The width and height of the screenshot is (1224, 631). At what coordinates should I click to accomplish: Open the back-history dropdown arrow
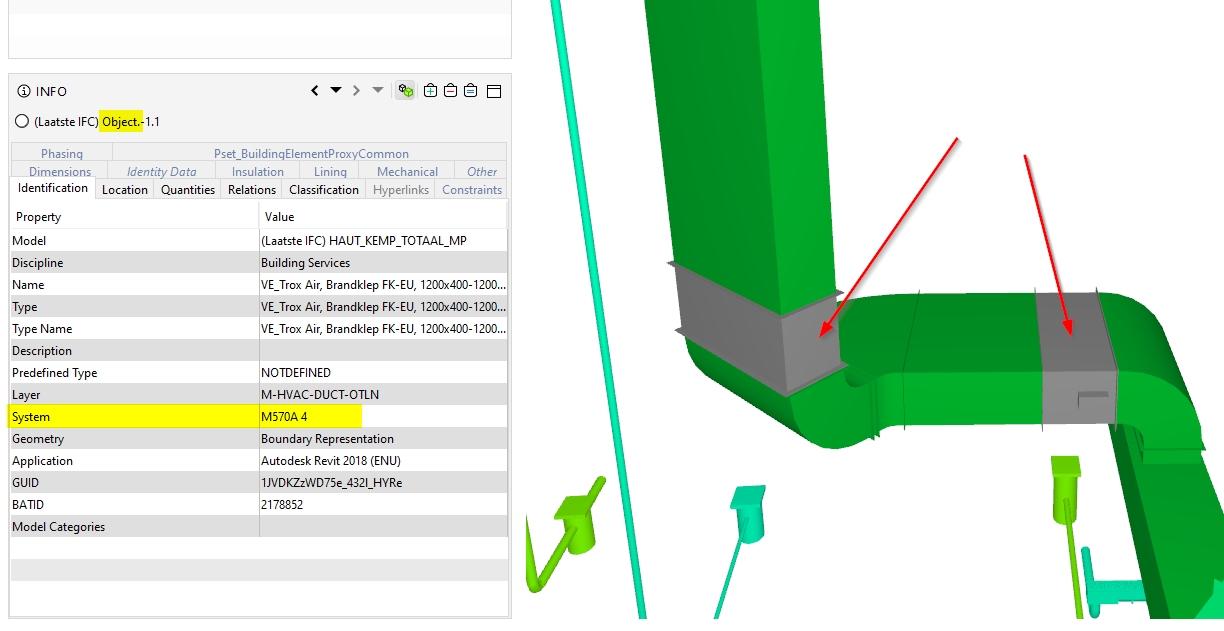[336, 90]
